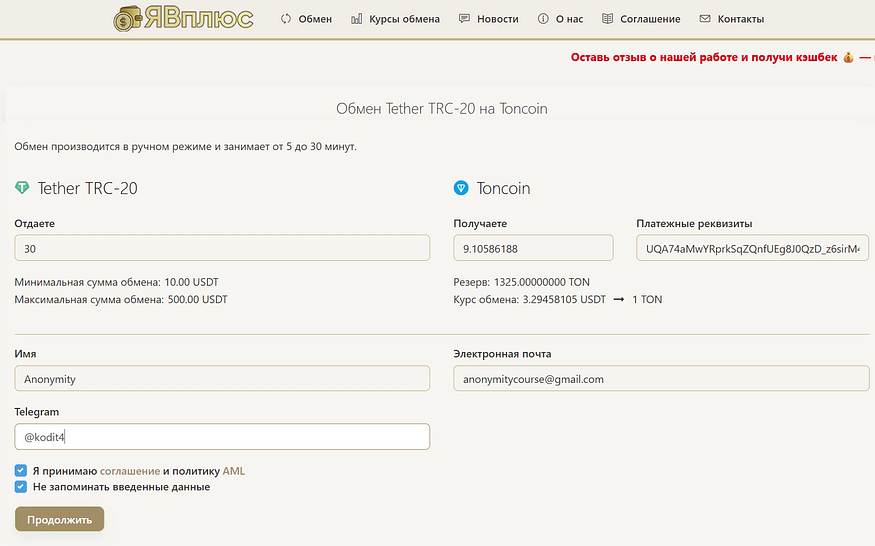
Task: Click the Toncoin section title
Action: 503,188
